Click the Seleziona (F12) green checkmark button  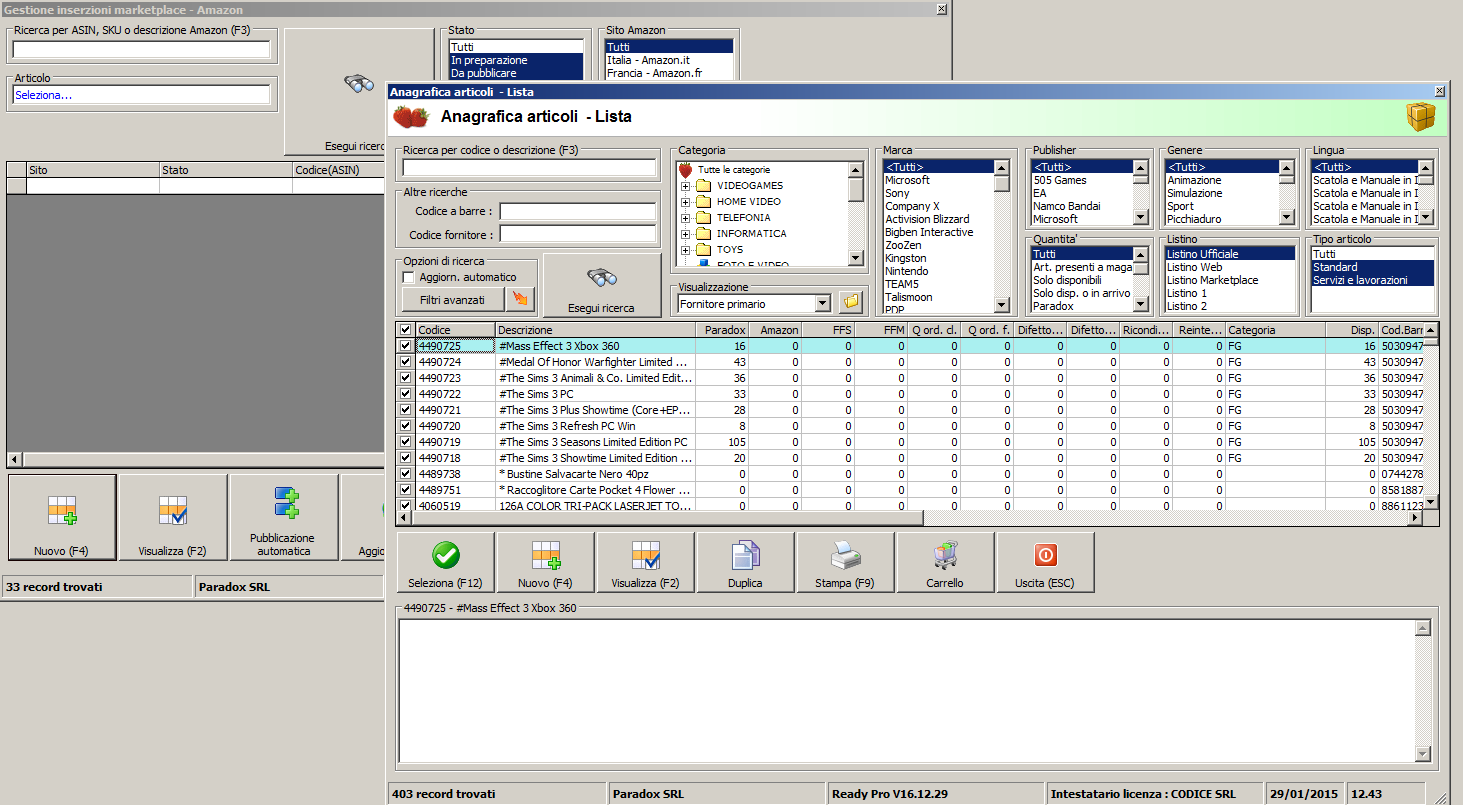pyautogui.click(x=445, y=562)
